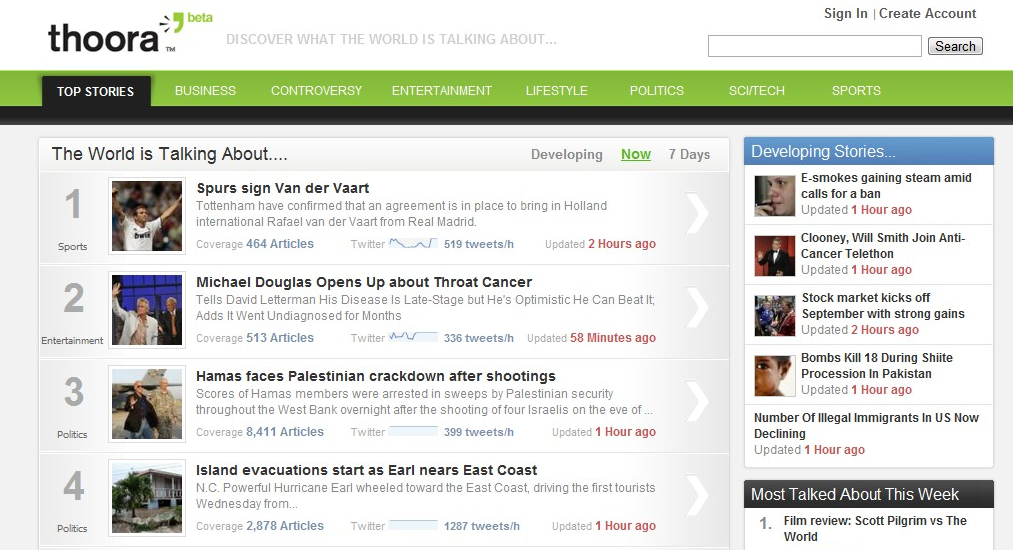Open Clooney, Will Smith Anti-Cancer Telethon headline
This screenshot has height=550, width=1013.
pos(882,246)
